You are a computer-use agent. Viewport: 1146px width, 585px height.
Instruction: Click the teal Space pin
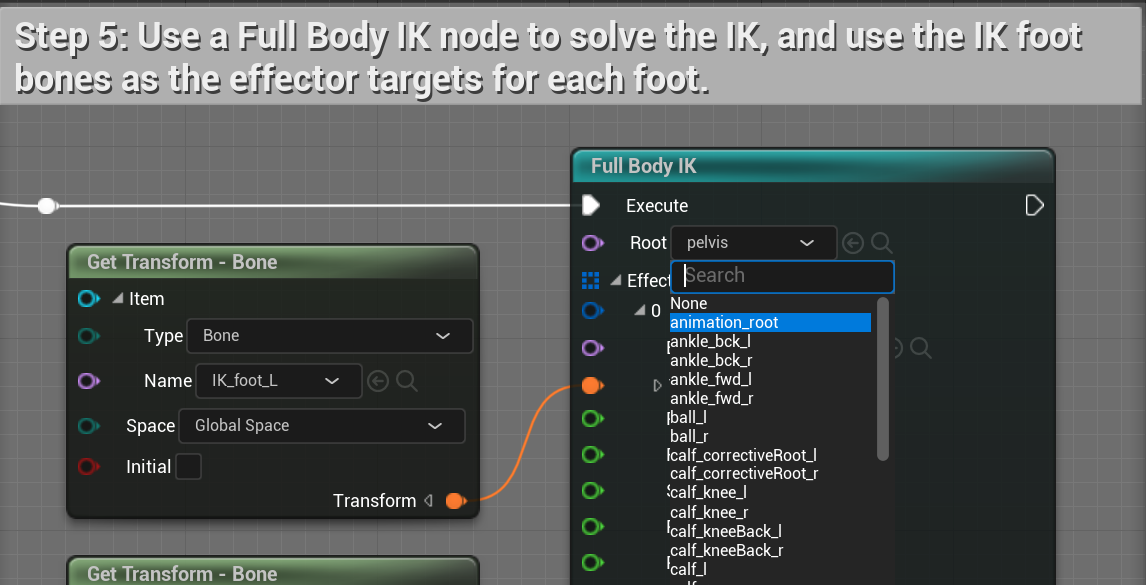(88, 426)
